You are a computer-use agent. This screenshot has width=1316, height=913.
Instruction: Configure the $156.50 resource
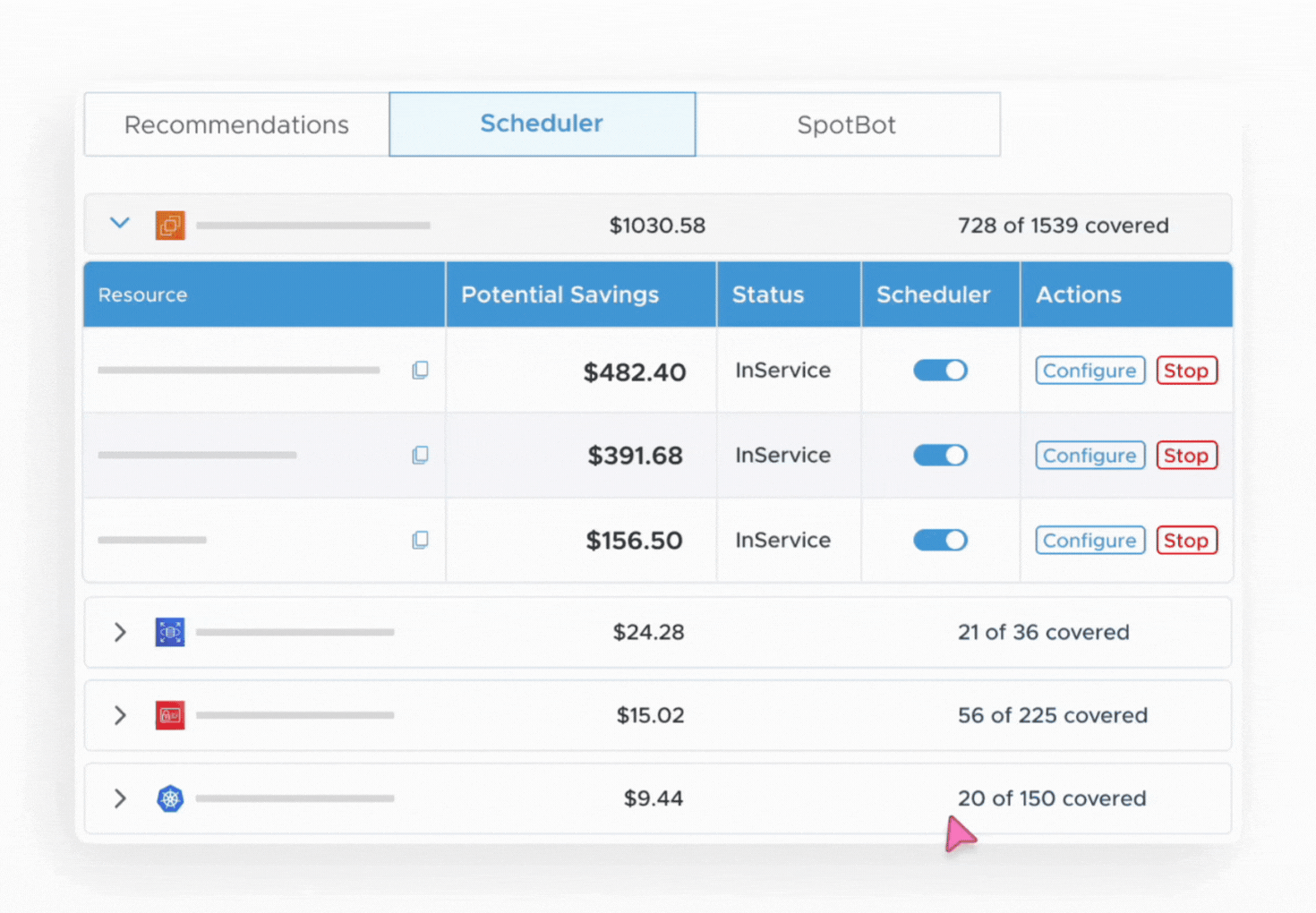pos(1090,541)
